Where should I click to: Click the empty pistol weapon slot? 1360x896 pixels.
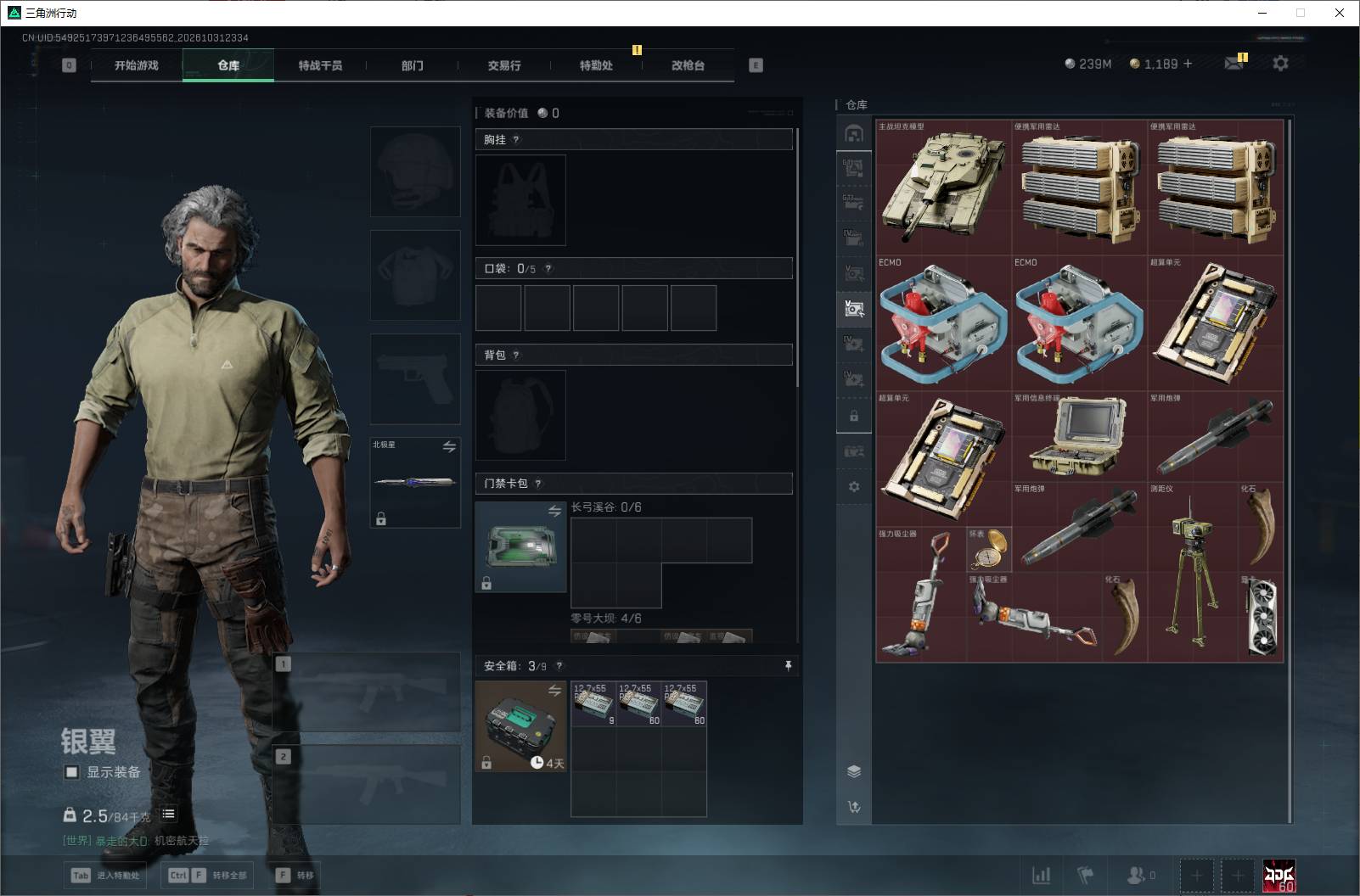[x=415, y=379]
